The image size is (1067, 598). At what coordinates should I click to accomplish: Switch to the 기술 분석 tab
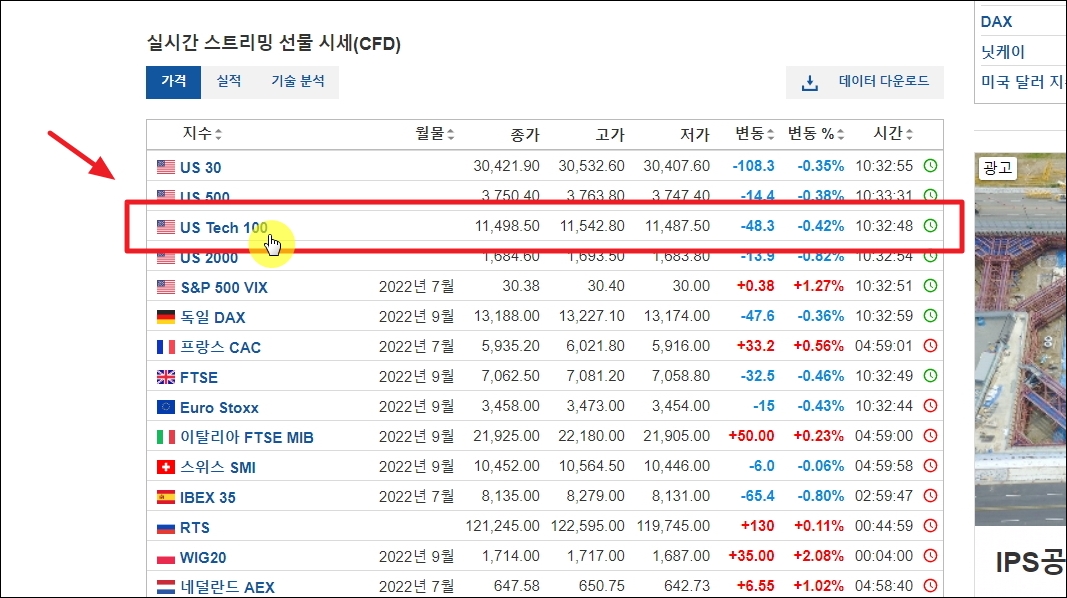pos(297,82)
